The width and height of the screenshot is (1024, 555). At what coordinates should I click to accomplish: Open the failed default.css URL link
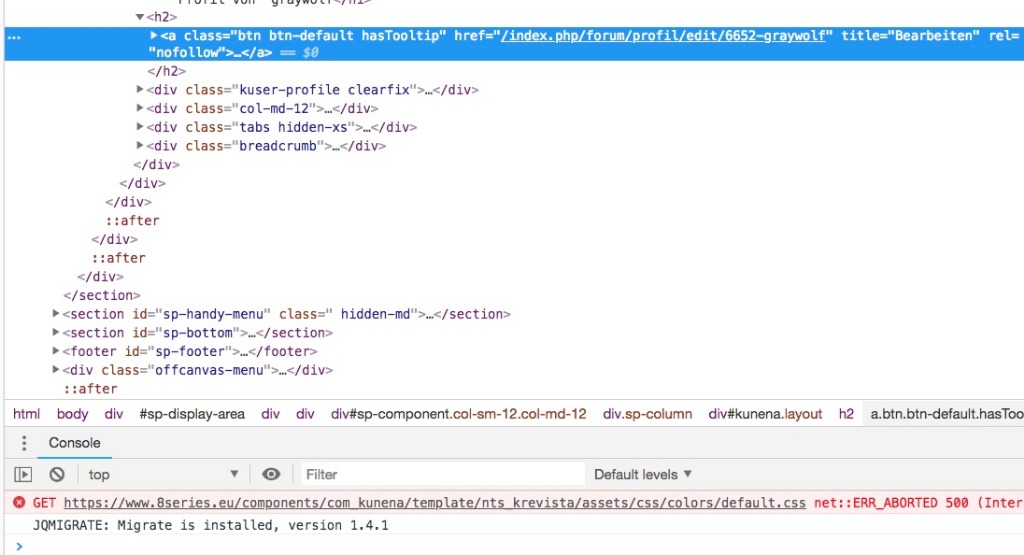coord(434,503)
